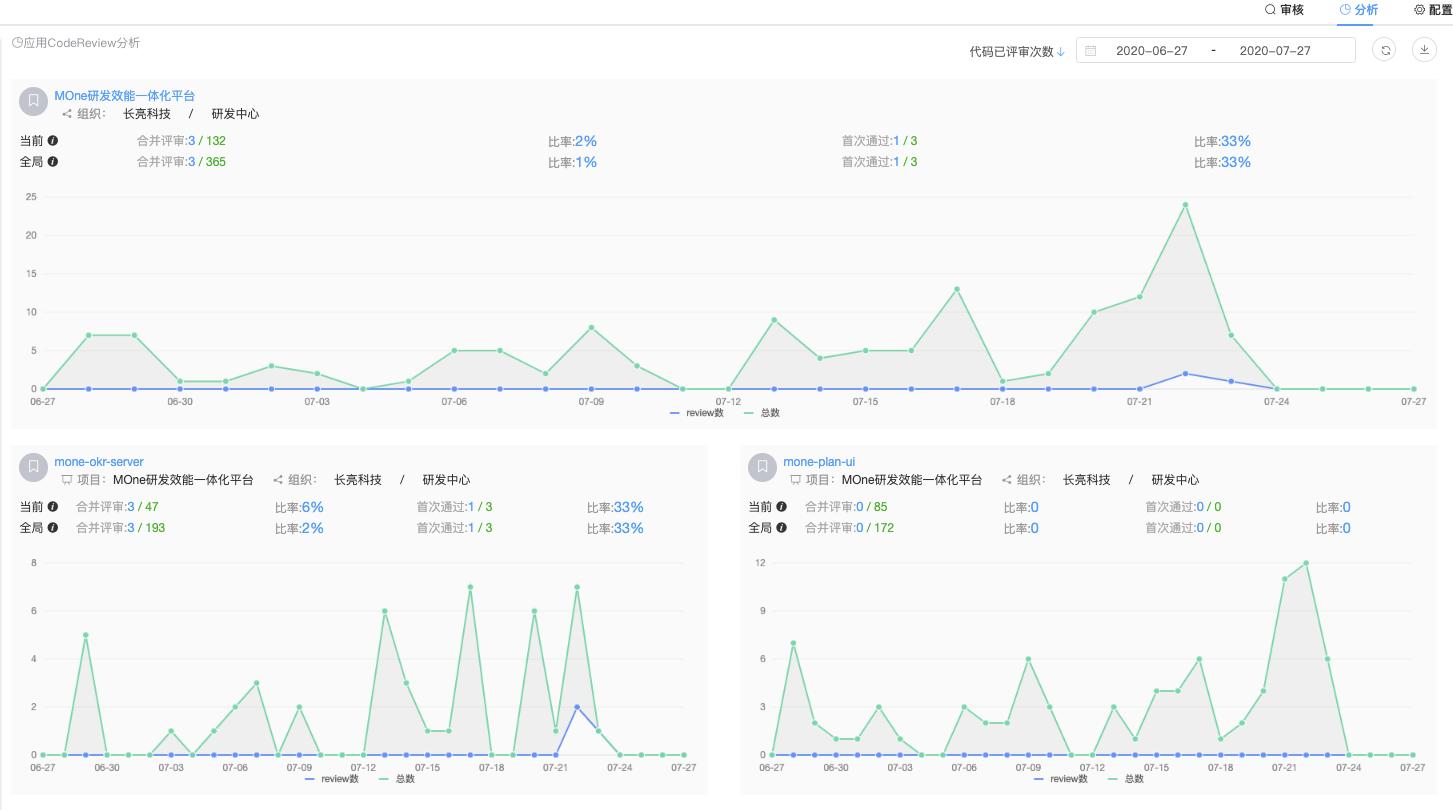Click the download icon in the top right
Viewport: 1453px width, 810px height.
click(1424, 50)
